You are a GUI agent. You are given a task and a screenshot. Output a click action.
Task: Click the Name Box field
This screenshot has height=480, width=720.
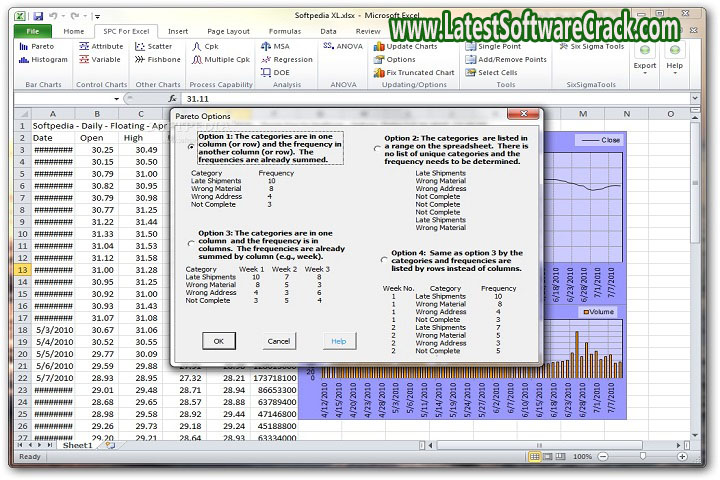63,99
